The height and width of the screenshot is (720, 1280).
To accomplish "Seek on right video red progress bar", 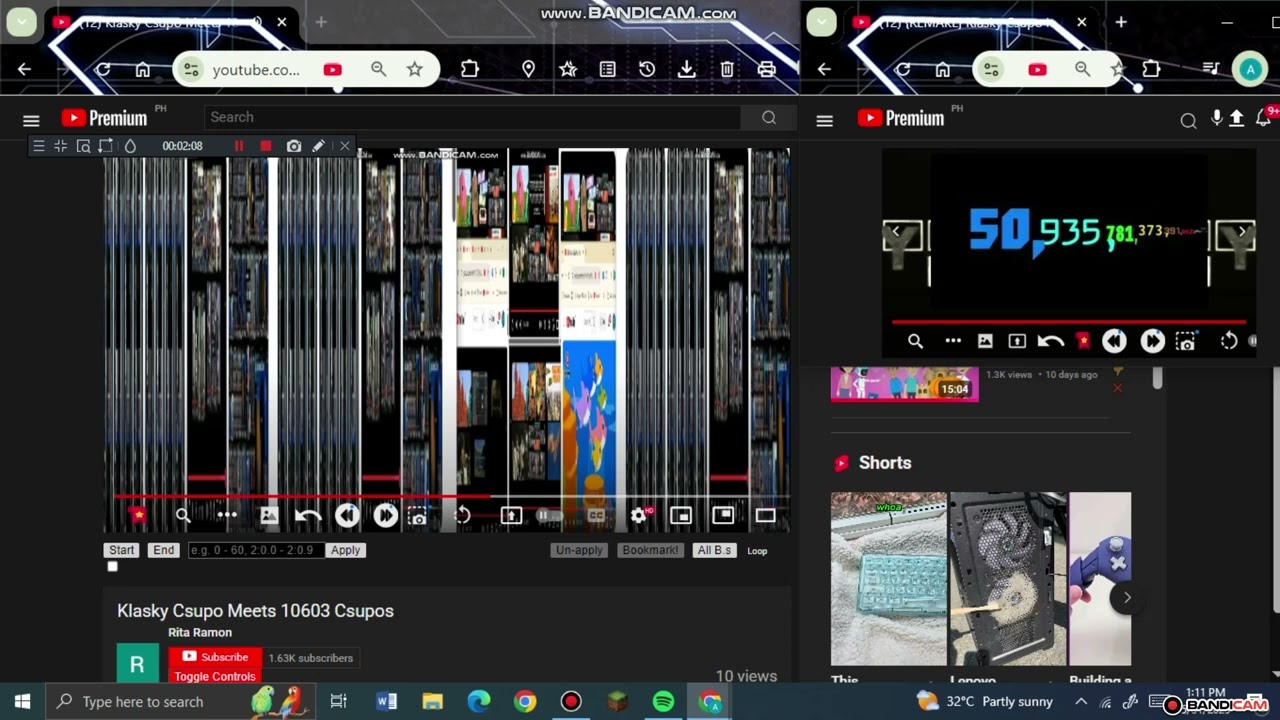I will [1069, 322].
